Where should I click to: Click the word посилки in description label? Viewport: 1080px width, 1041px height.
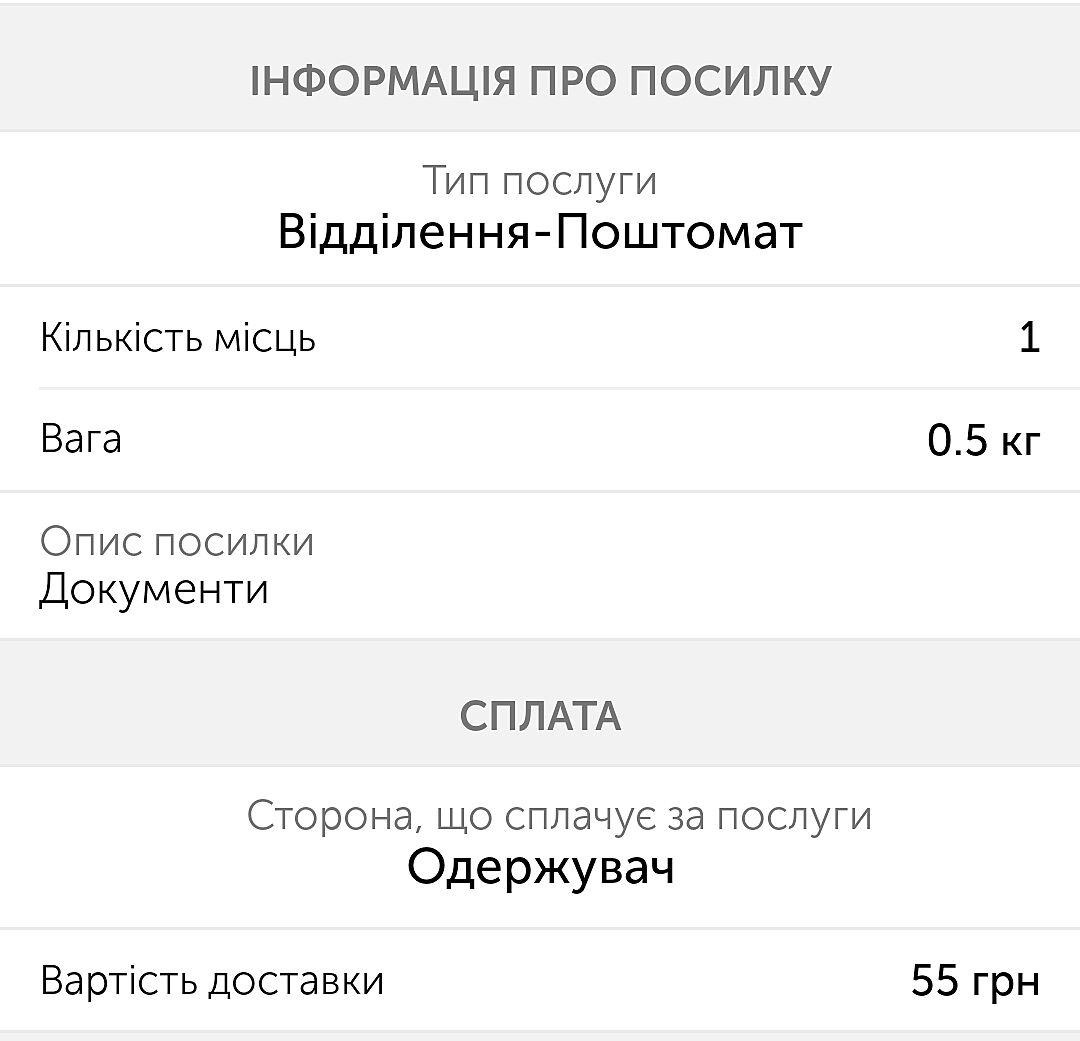pos(234,542)
